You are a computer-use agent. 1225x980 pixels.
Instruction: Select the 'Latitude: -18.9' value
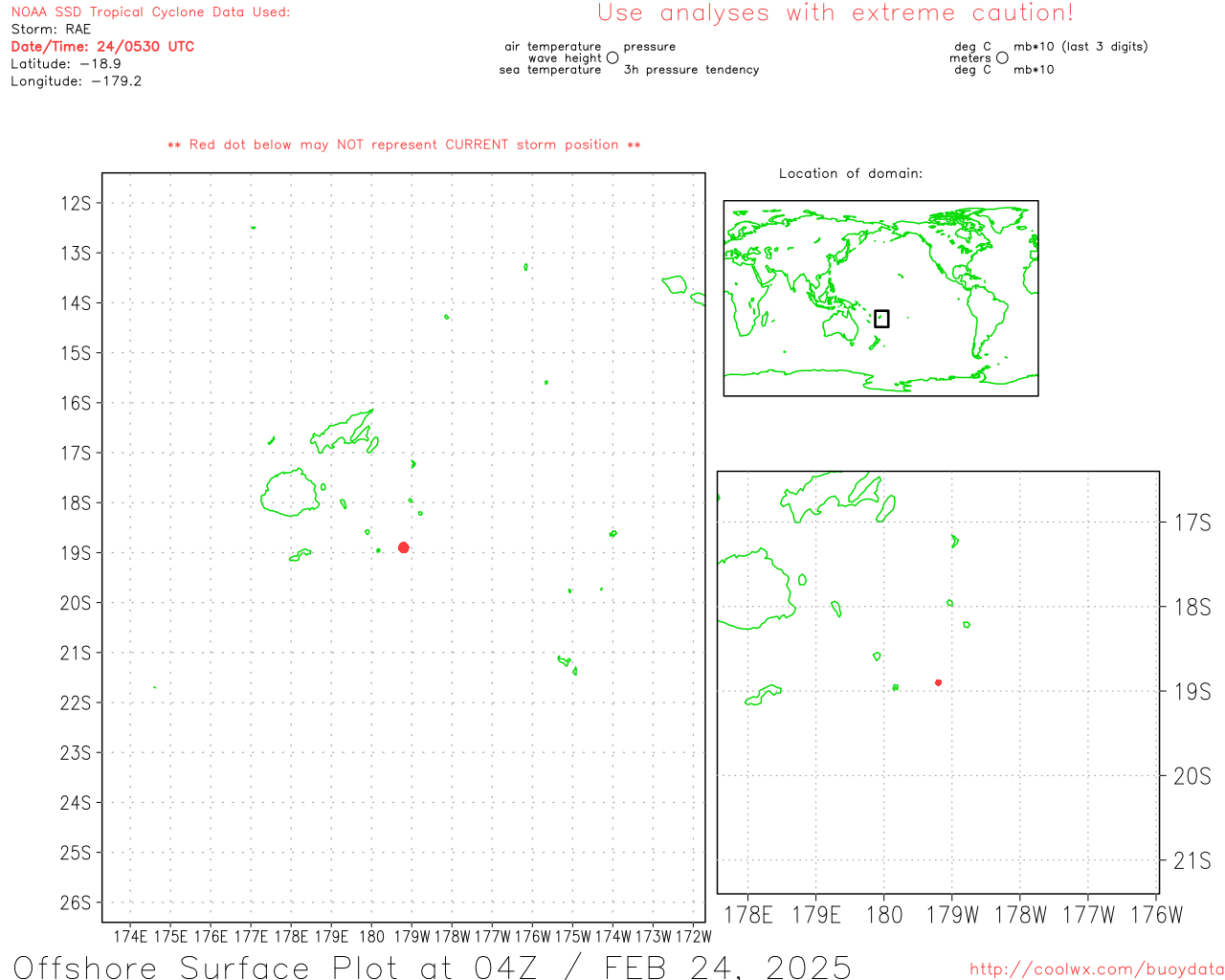pyautogui.click(x=66, y=64)
